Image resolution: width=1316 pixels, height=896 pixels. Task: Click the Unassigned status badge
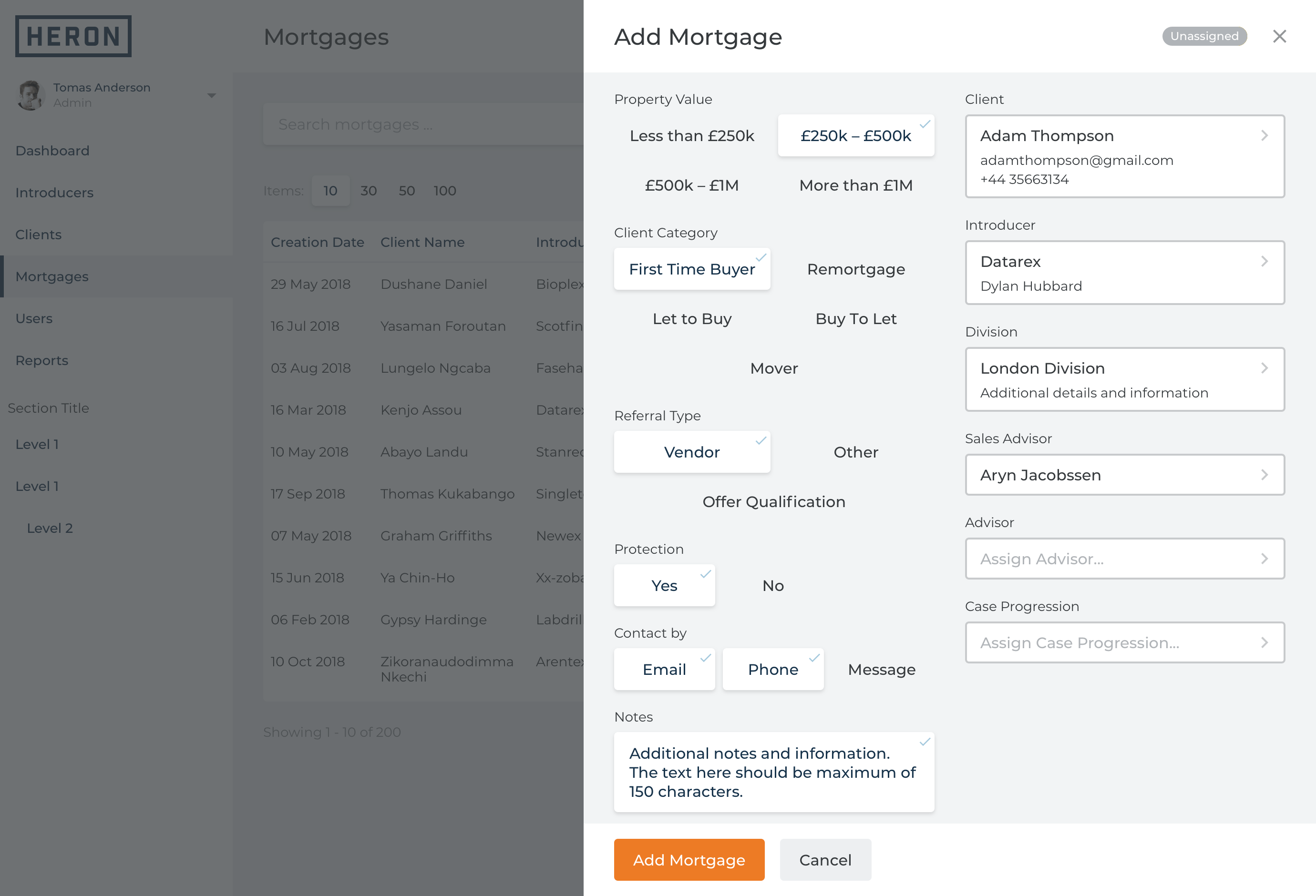[x=1204, y=36]
